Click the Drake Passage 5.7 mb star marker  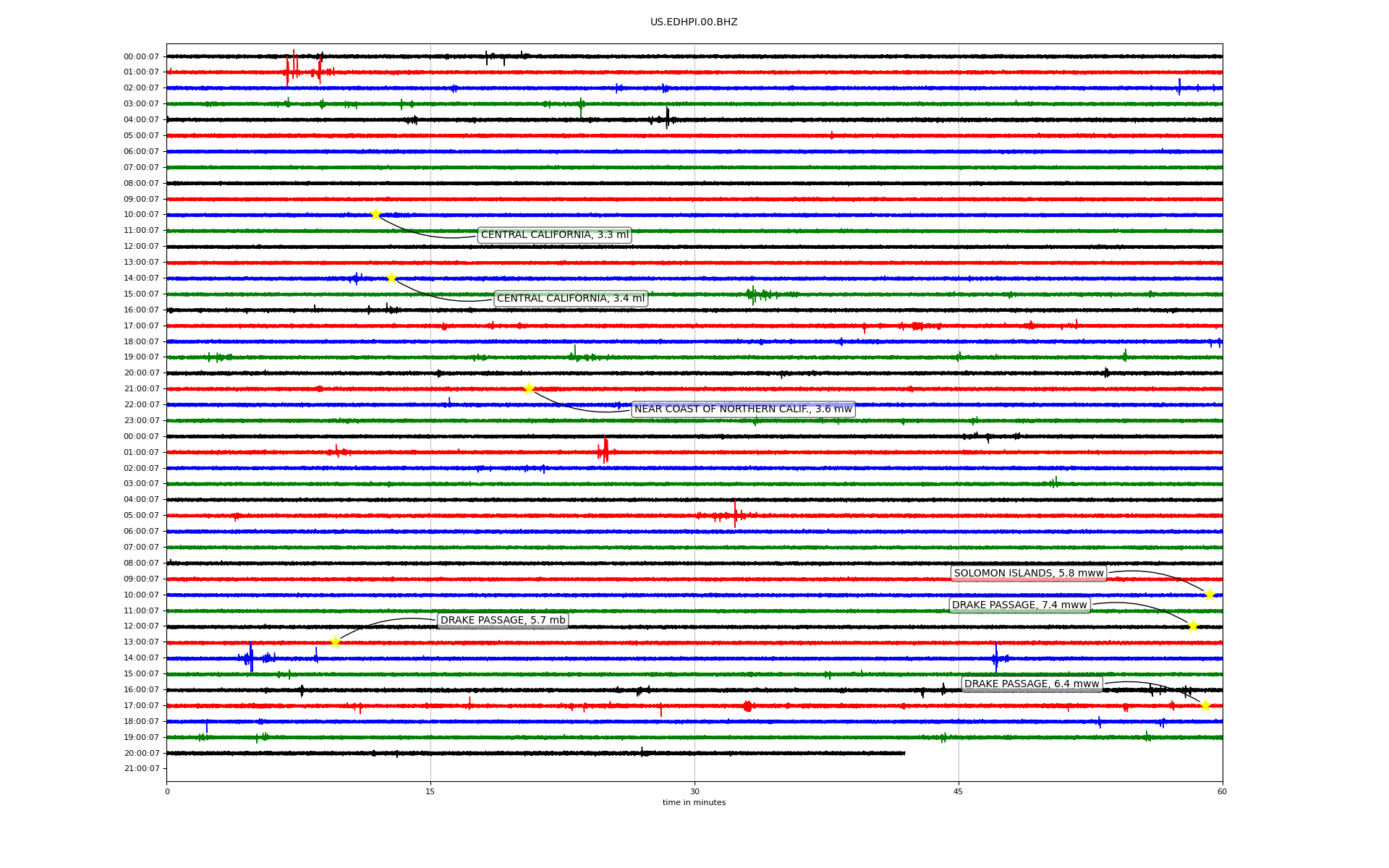(x=335, y=642)
